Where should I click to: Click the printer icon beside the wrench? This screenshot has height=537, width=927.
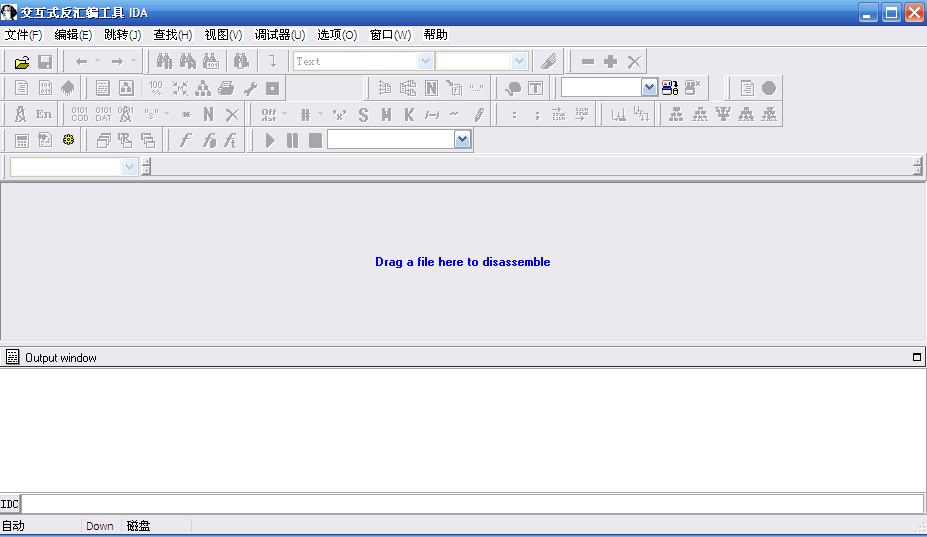pos(226,88)
